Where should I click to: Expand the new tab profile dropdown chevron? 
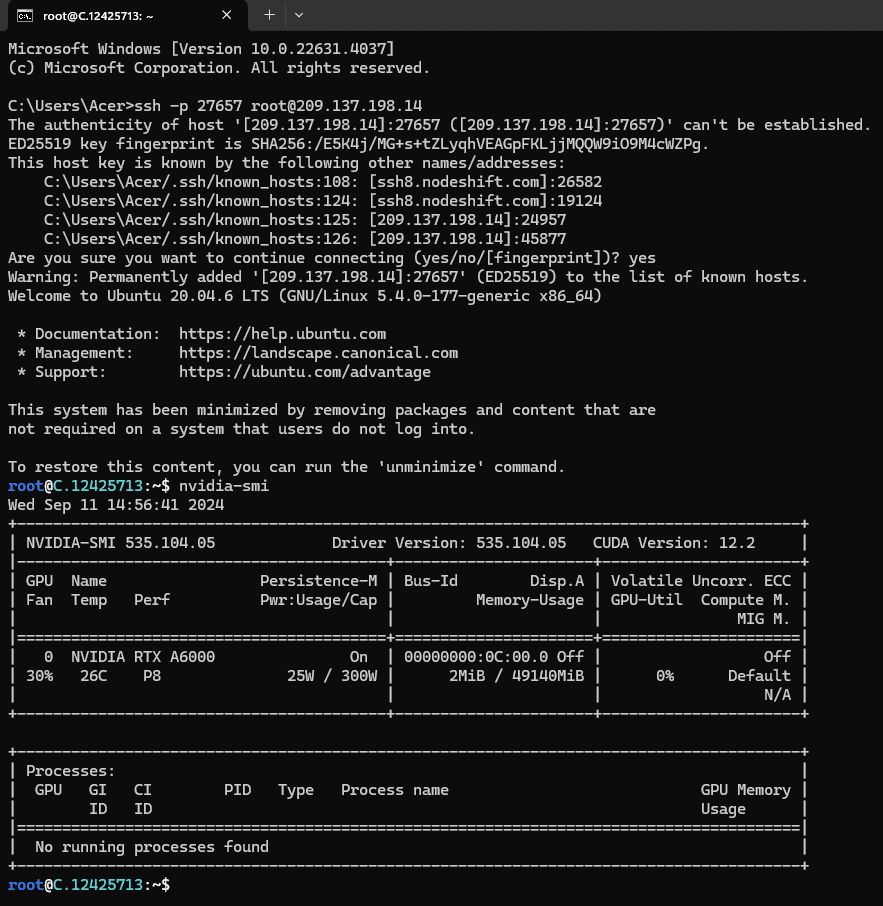tap(299, 15)
